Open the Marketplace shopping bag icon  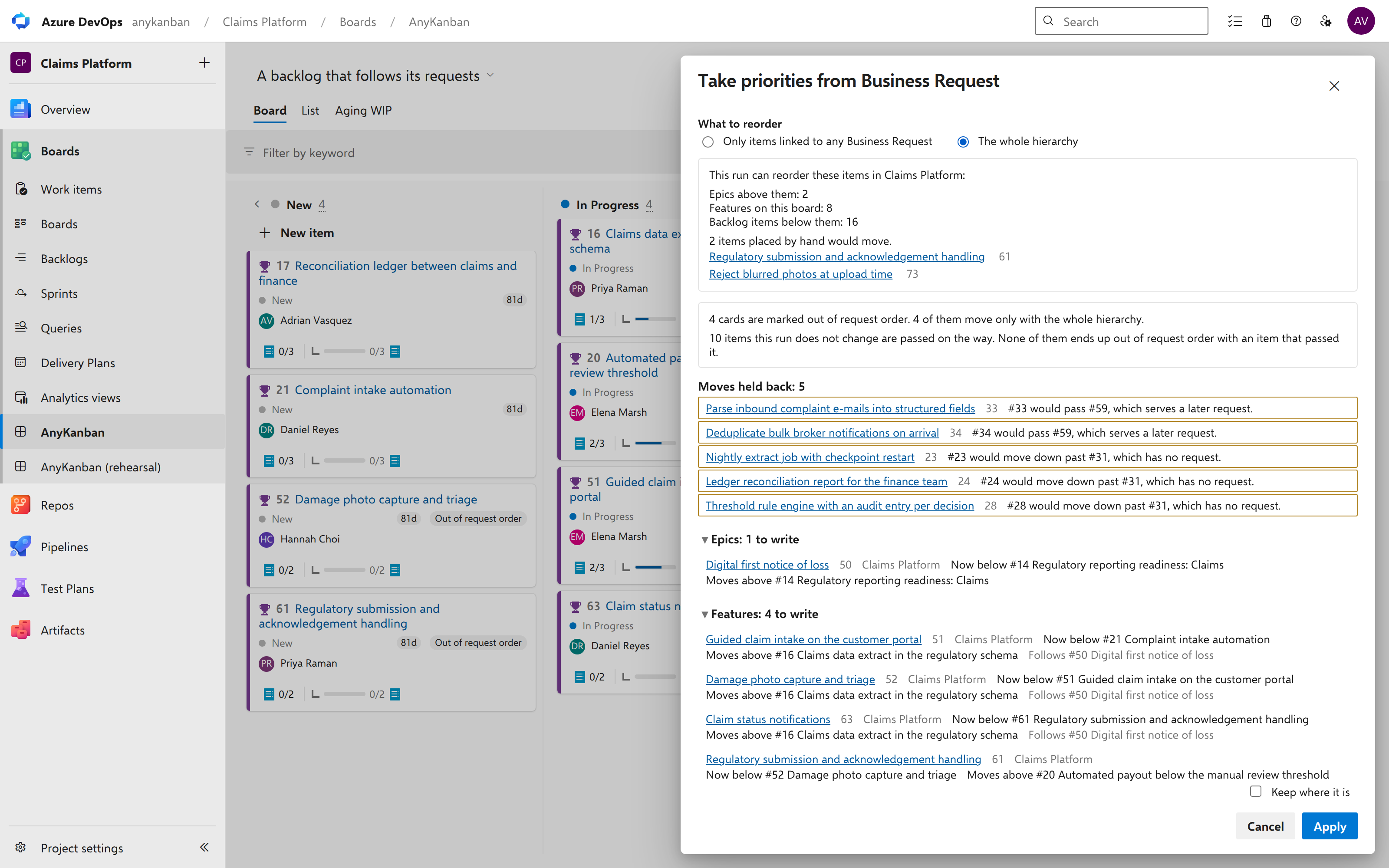(1266, 21)
